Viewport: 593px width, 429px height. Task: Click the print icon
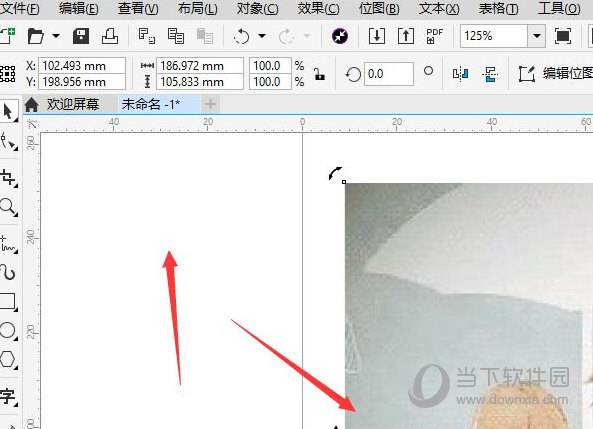110,36
